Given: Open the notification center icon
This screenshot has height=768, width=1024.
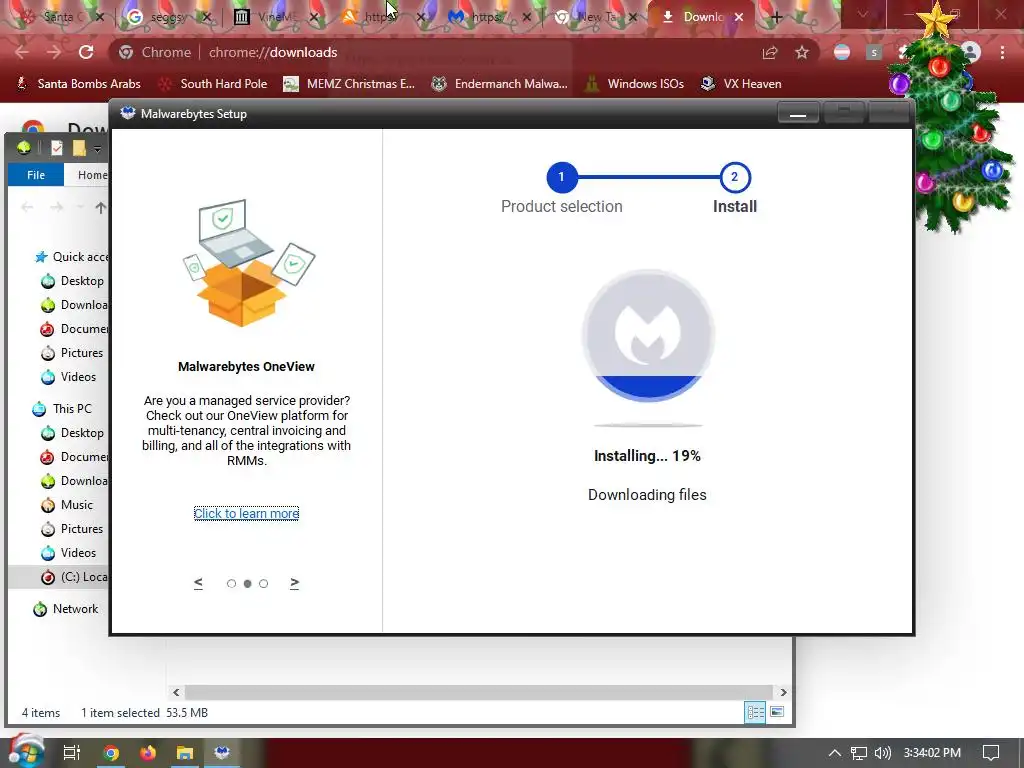Looking at the screenshot, I should (991, 753).
